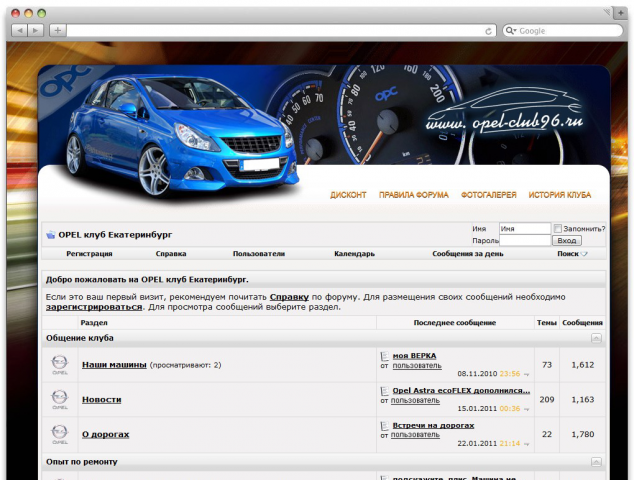634x480 pixels.
Task: Focus the Пароль password field
Action: (525, 241)
